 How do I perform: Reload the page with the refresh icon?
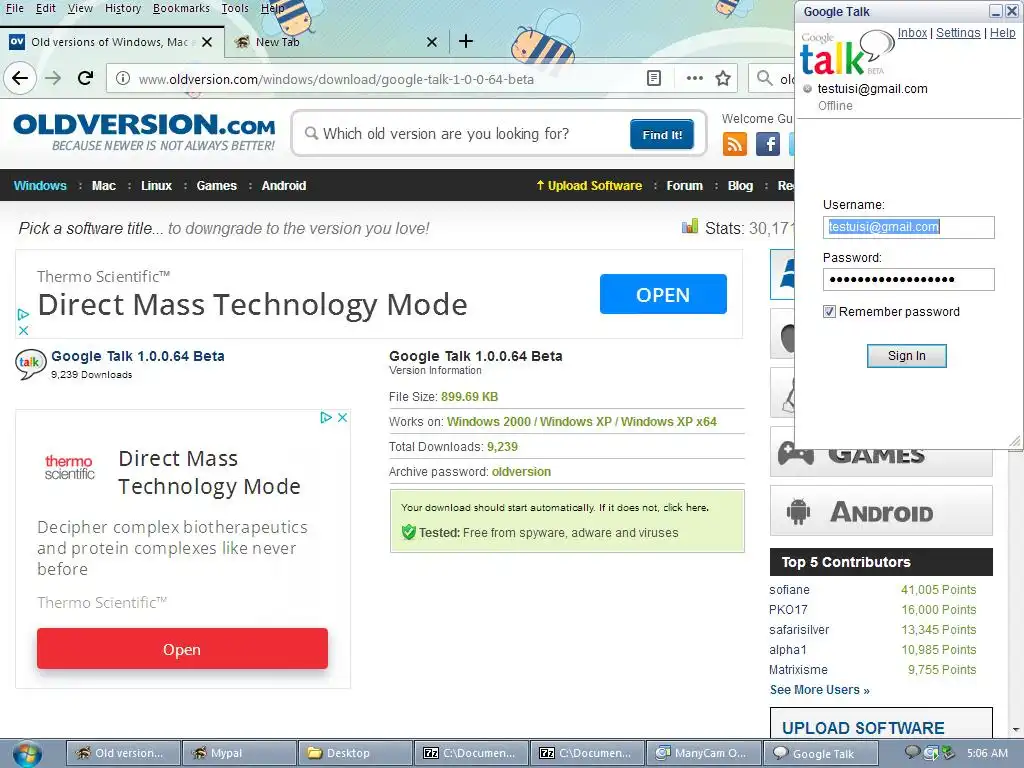[x=86, y=79]
